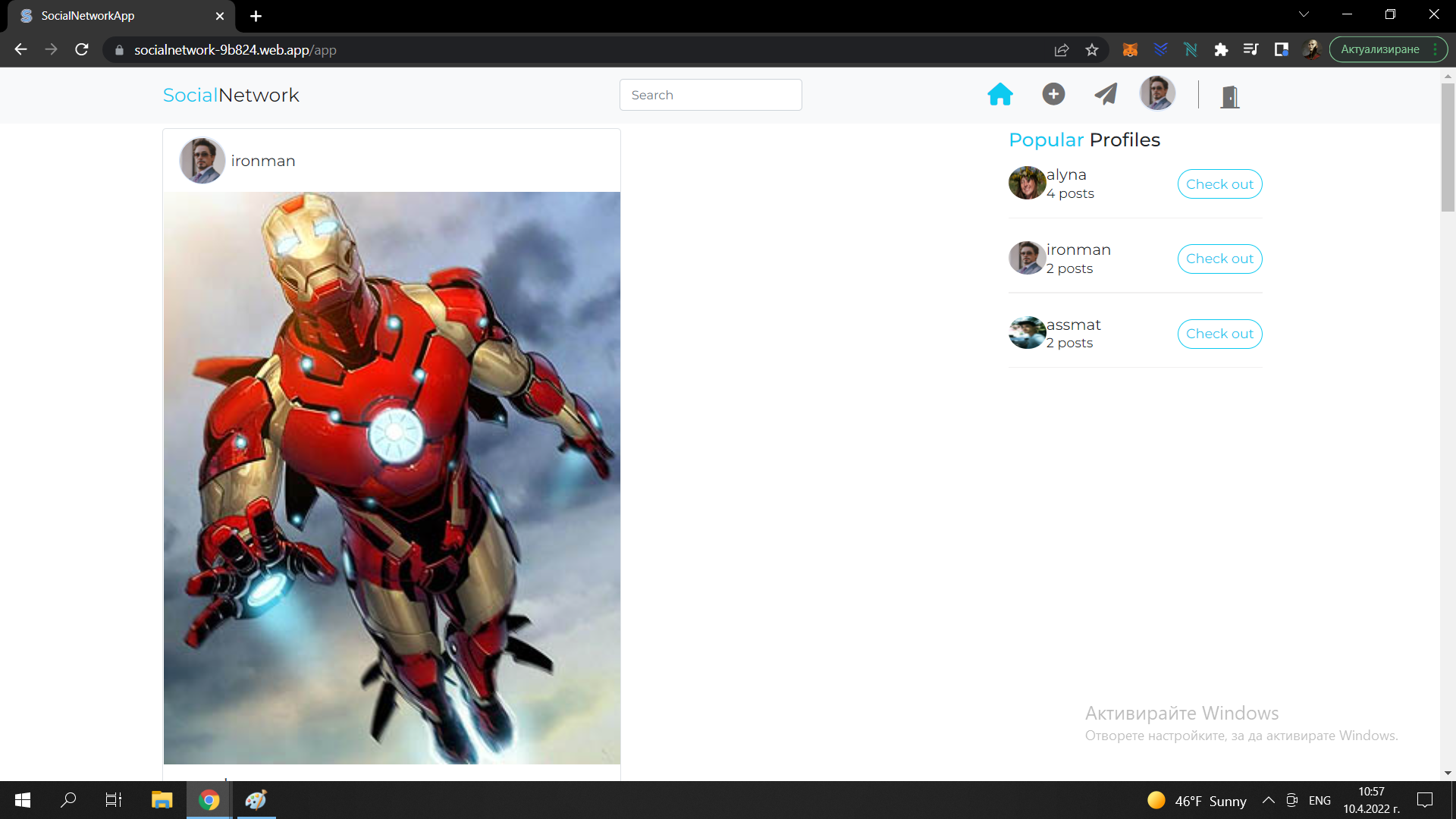Log out using the door icon

click(x=1229, y=97)
